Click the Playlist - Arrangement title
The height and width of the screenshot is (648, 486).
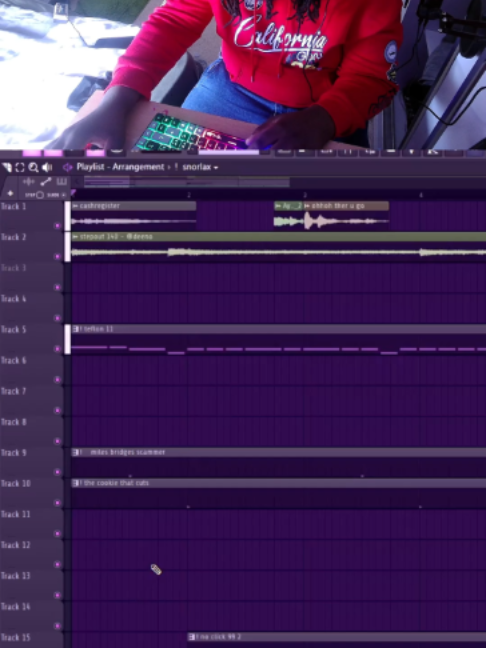[x=120, y=167]
